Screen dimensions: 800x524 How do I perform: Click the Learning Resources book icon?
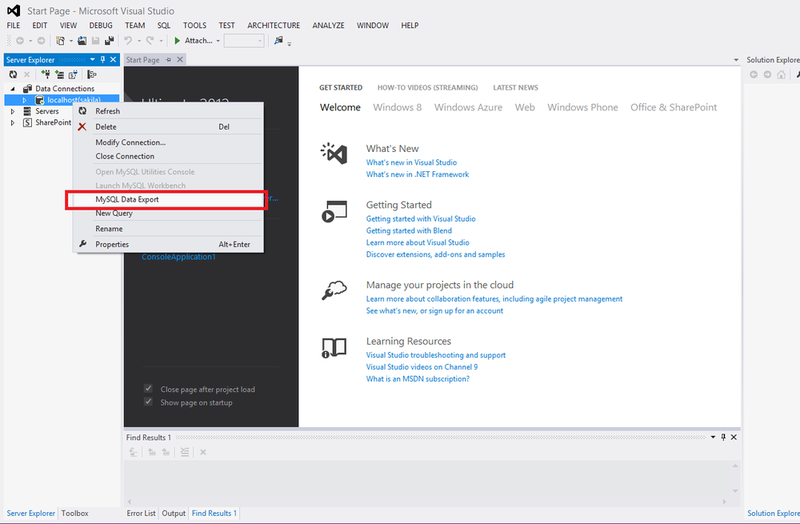[334, 348]
